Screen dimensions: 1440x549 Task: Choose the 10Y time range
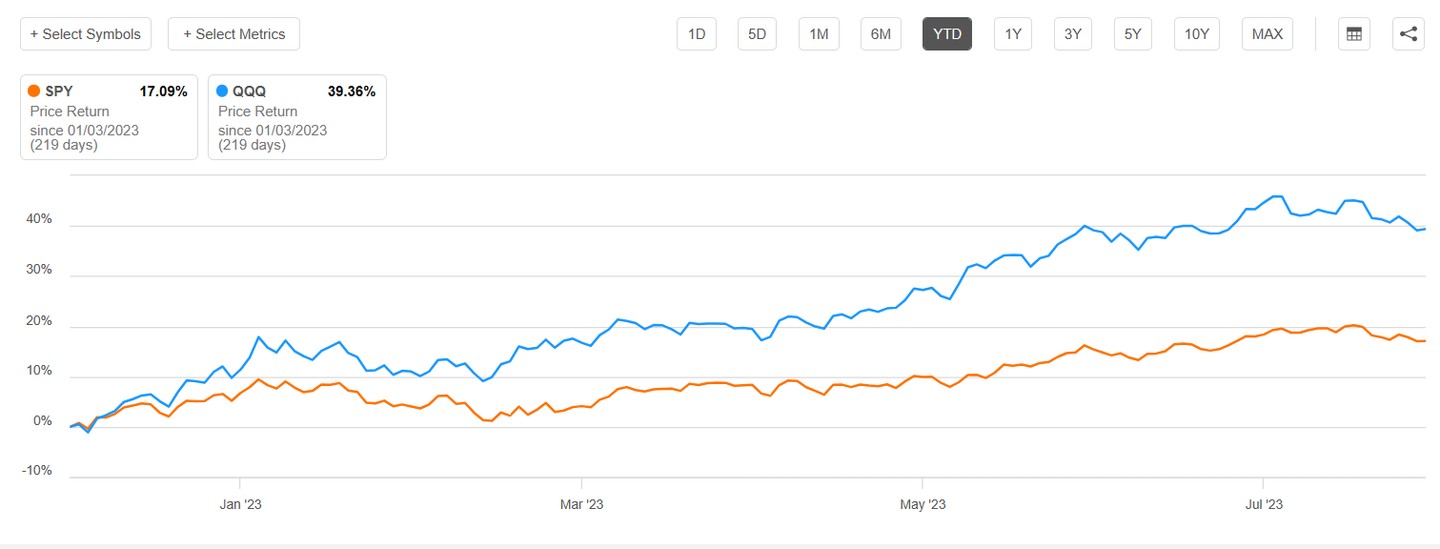pyautogui.click(x=1197, y=34)
